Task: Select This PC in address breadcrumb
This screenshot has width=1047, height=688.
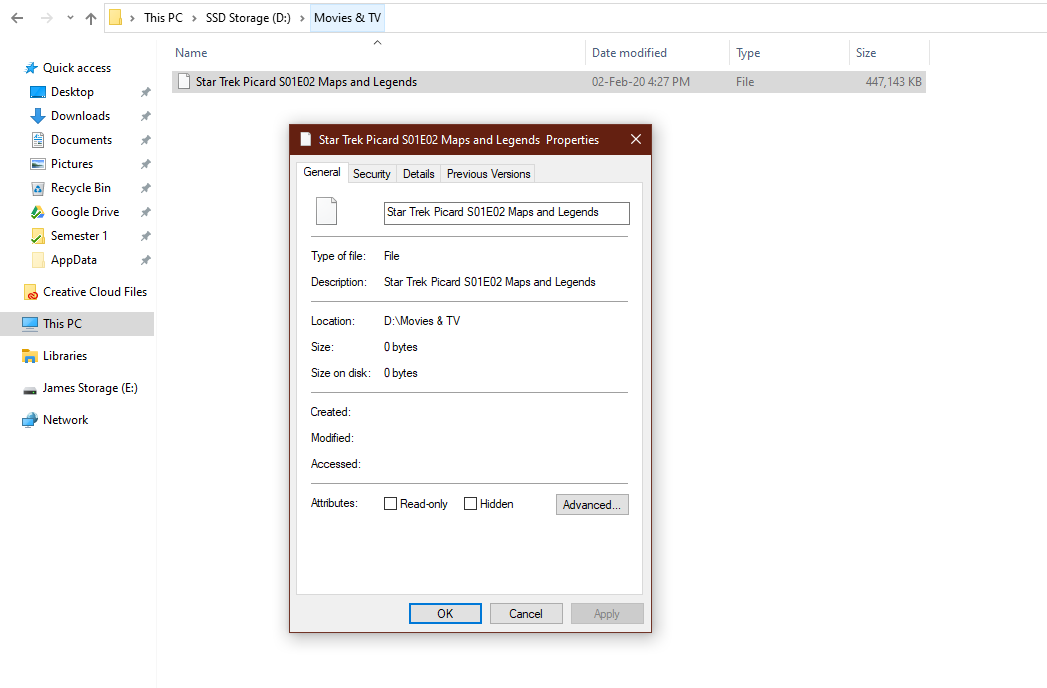Action: 163,18
